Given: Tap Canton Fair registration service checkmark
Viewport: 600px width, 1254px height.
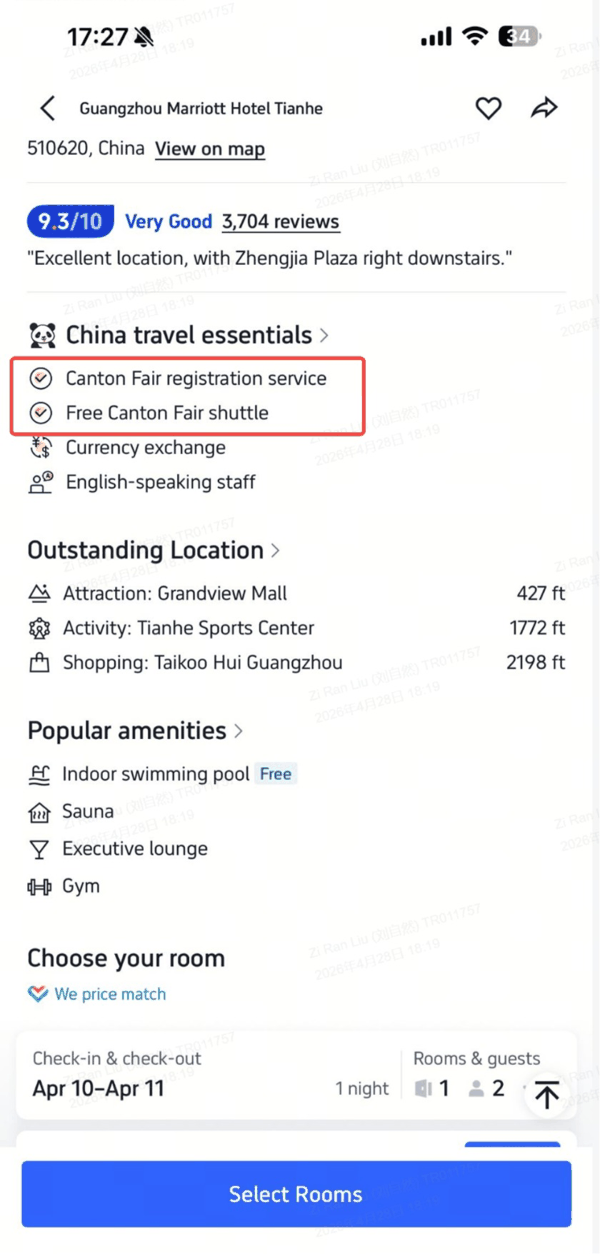Looking at the screenshot, I should click(x=41, y=379).
